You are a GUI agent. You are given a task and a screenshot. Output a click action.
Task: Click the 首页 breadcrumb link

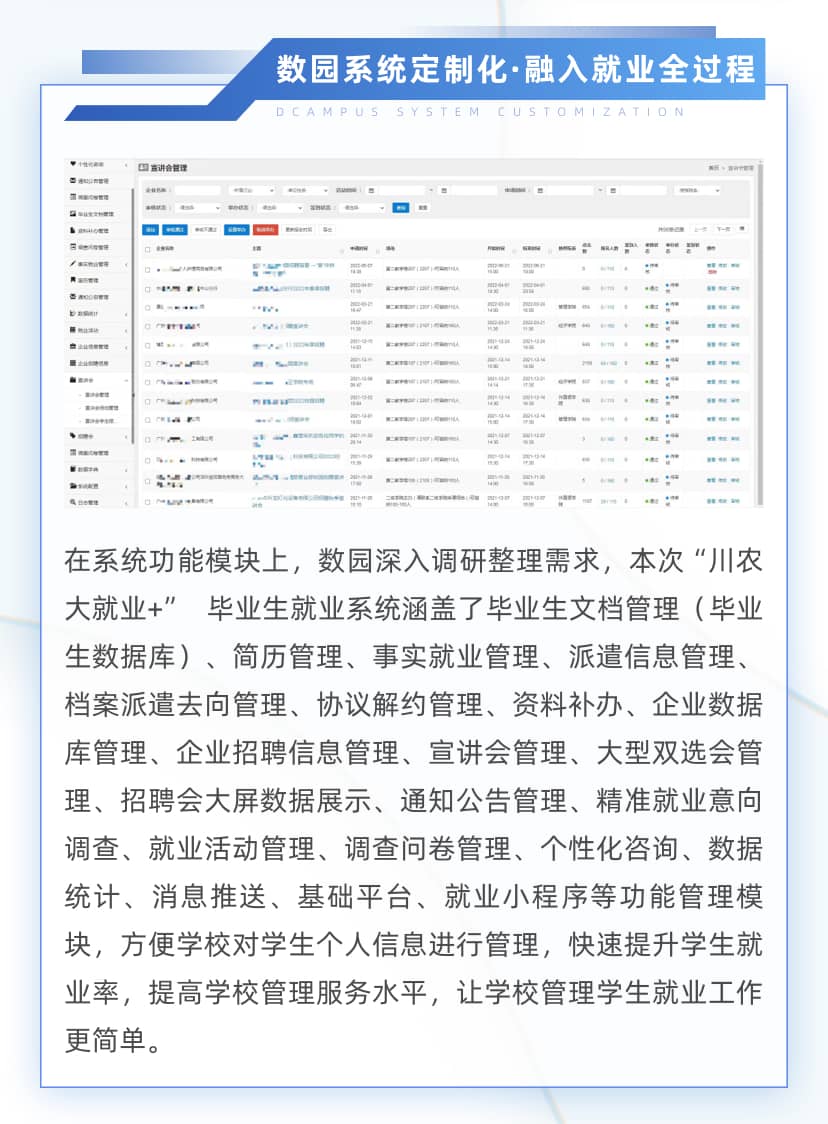tap(713, 168)
